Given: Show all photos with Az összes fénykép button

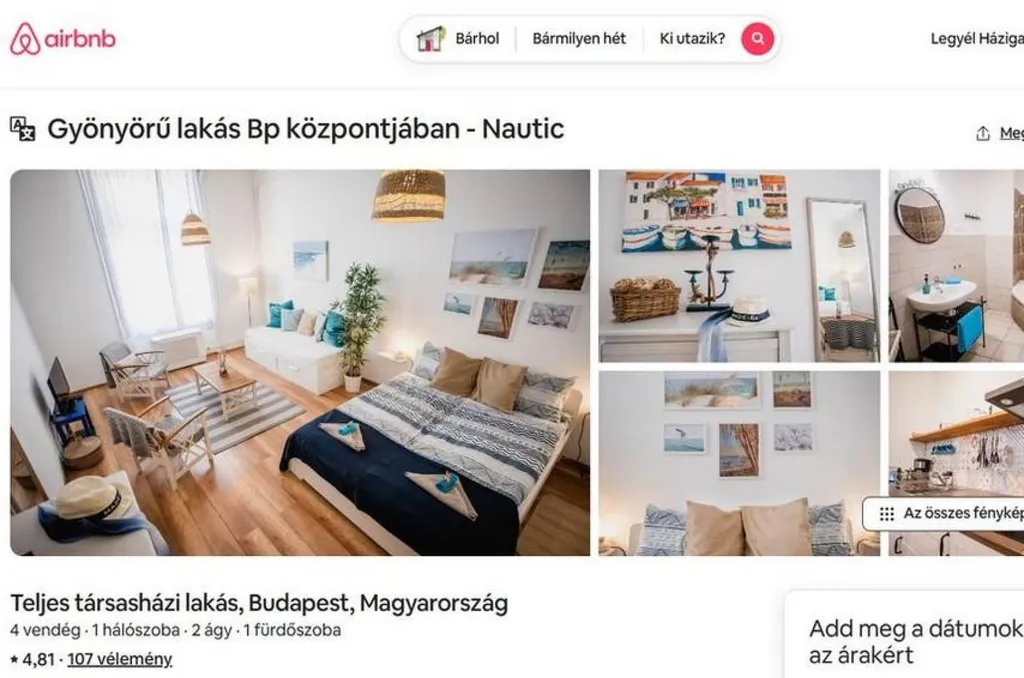Looking at the screenshot, I should 944,514.
